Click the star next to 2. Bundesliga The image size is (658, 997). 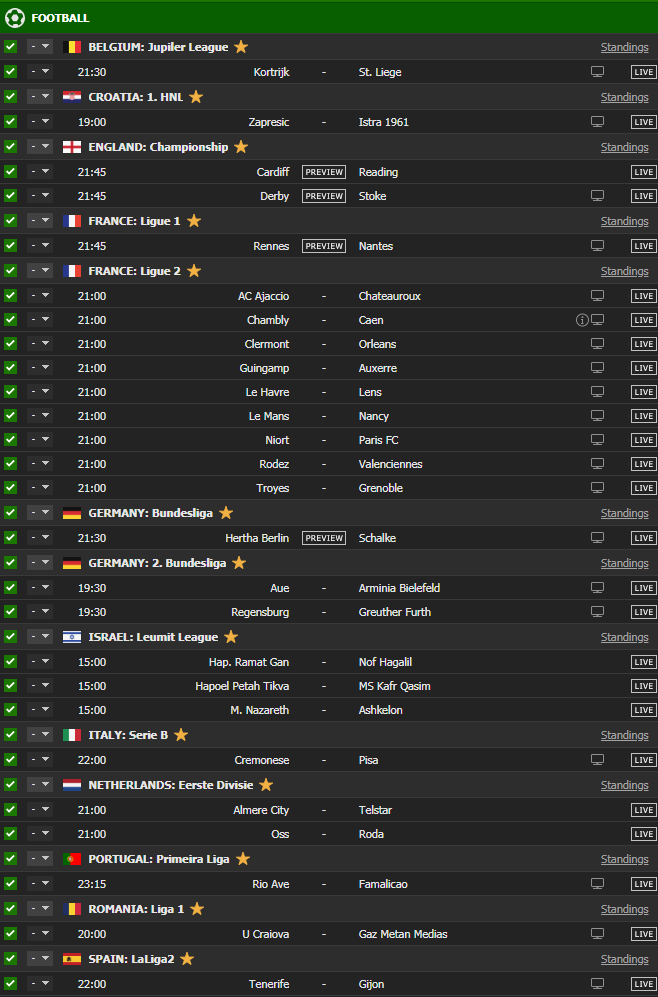pos(238,563)
